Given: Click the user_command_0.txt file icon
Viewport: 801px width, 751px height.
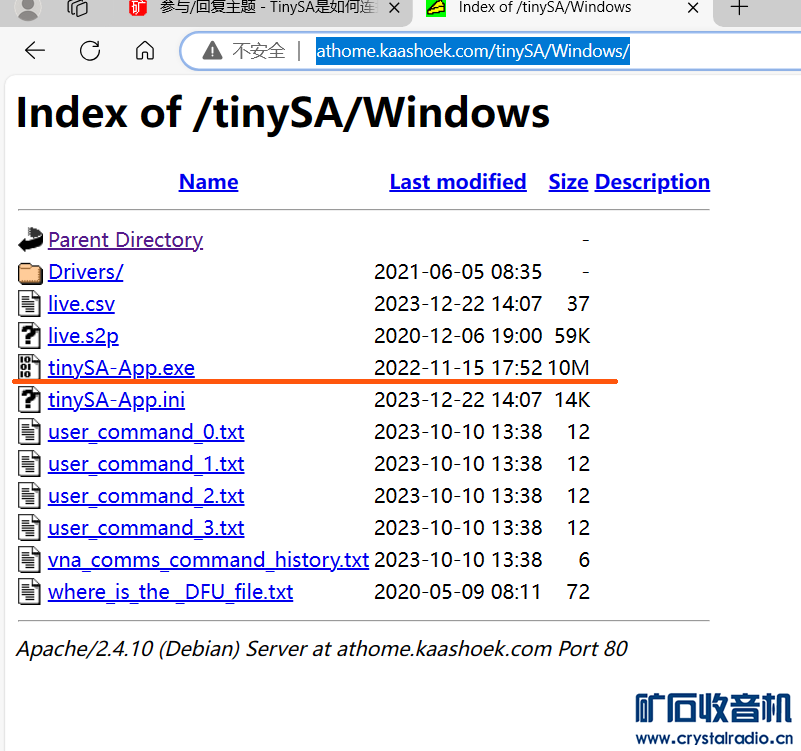Looking at the screenshot, I should 29,432.
